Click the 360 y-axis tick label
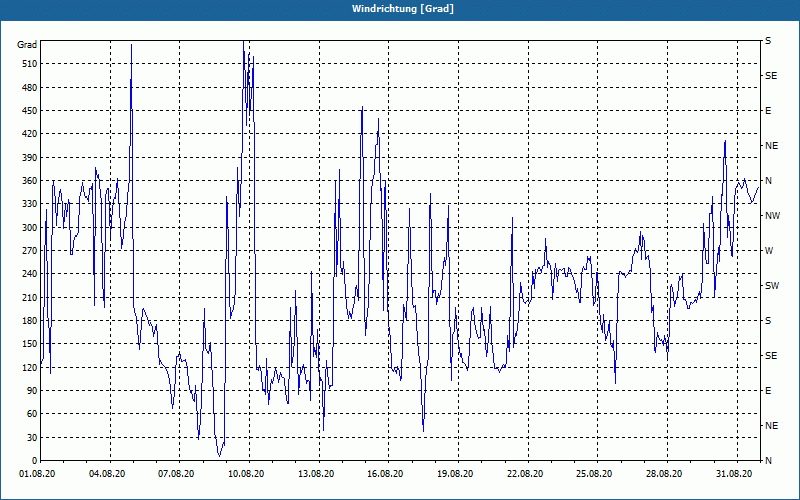The image size is (800, 500). [x=30, y=181]
